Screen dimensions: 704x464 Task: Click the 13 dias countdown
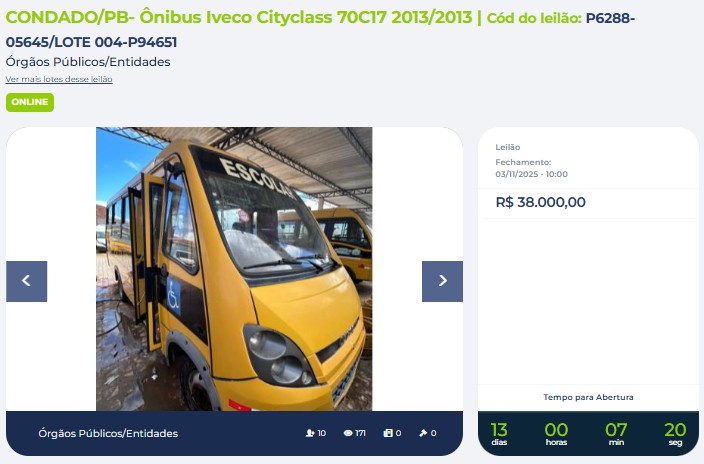pyautogui.click(x=499, y=433)
